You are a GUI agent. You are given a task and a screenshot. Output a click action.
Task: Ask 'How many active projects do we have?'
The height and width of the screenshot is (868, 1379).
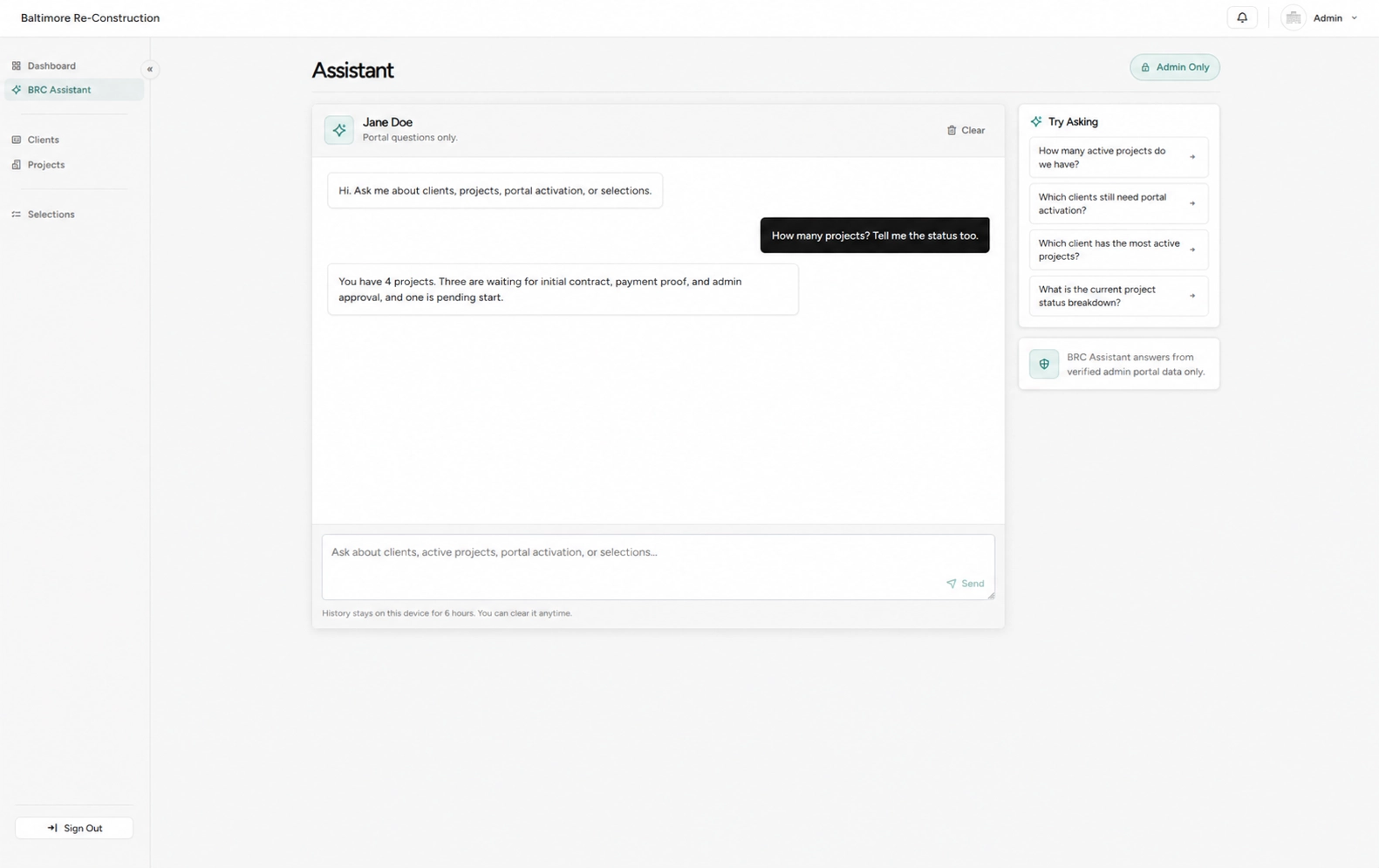click(x=1118, y=158)
